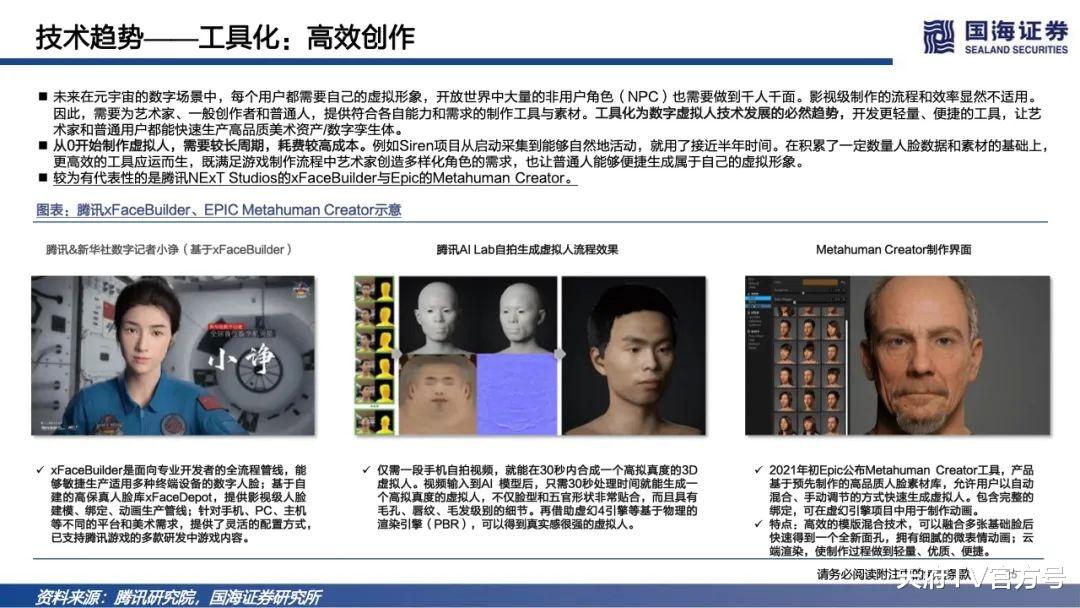Screen dimensions: 1080x608
Task: Click the caption 腾讯AI Lab自拍生成虚拟人流程效果
Action: (528, 249)
